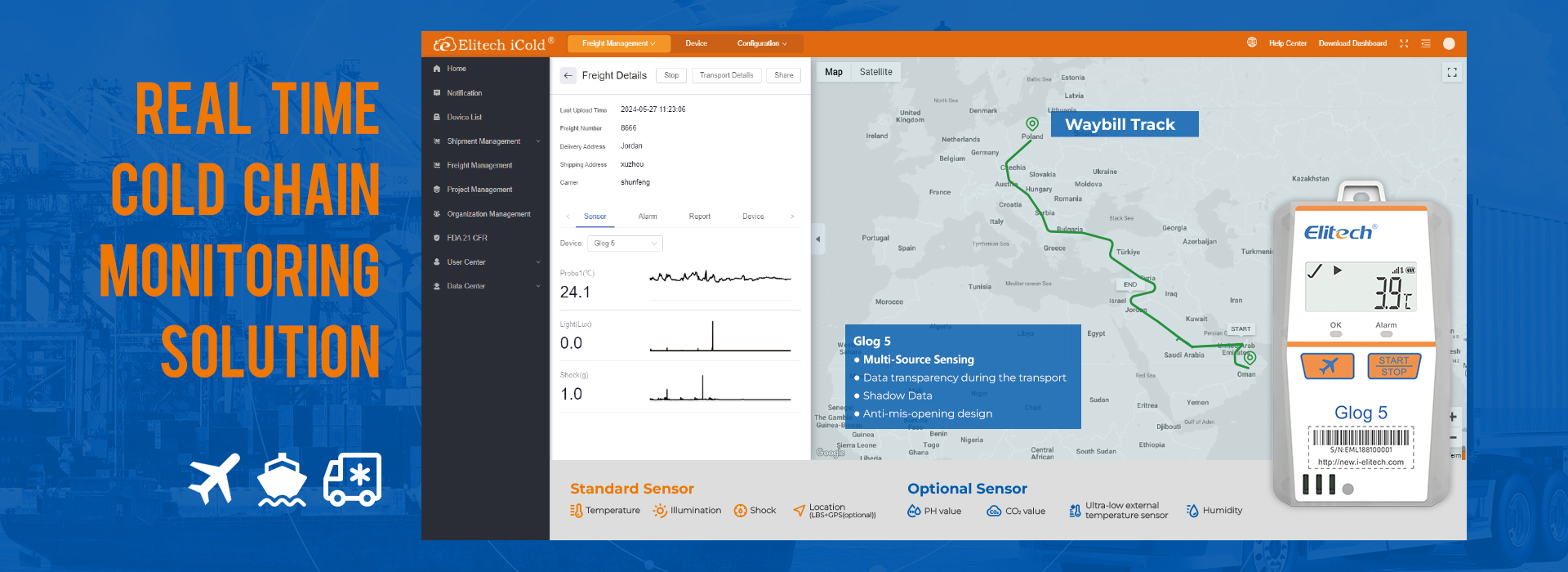Expand the Data Center submenu arrow
Viewport: 1568px width, 572px height.
click(538, 286)
